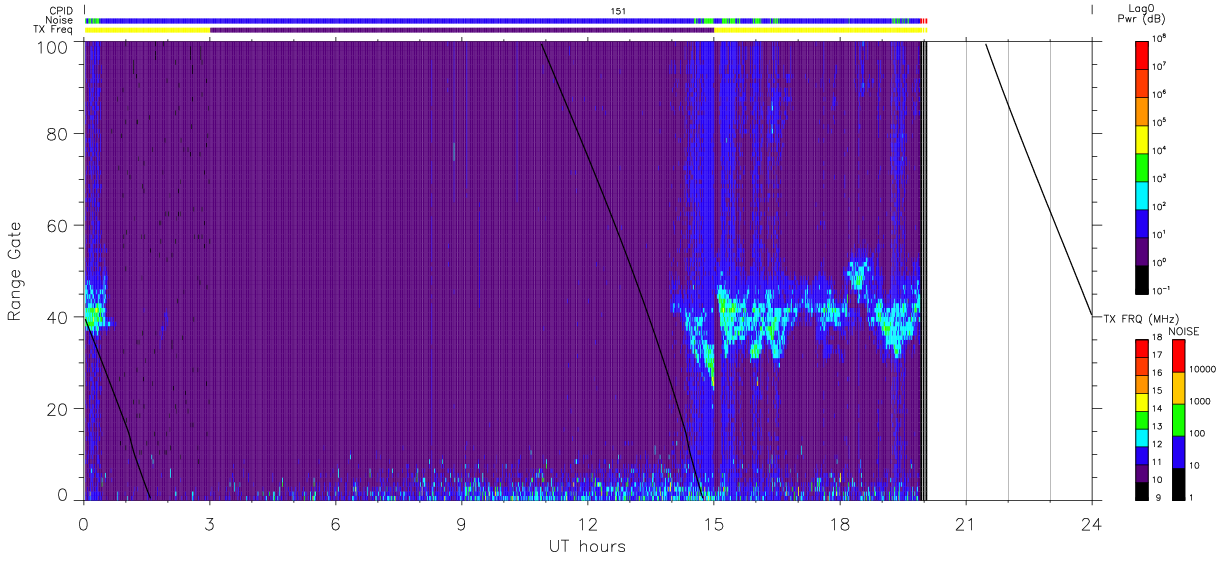The image size is (1228, 567).
Task: Click the 20 tick label on Range Gate axis
Action: [x=58, y=409]
